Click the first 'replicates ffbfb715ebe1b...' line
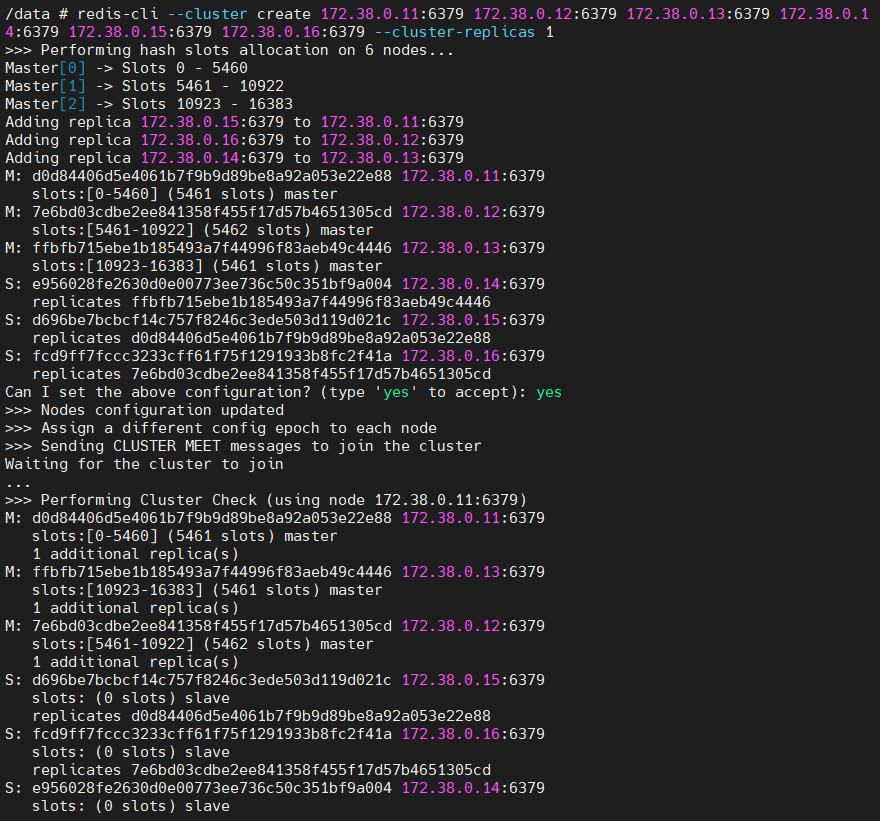 [261, 302]
